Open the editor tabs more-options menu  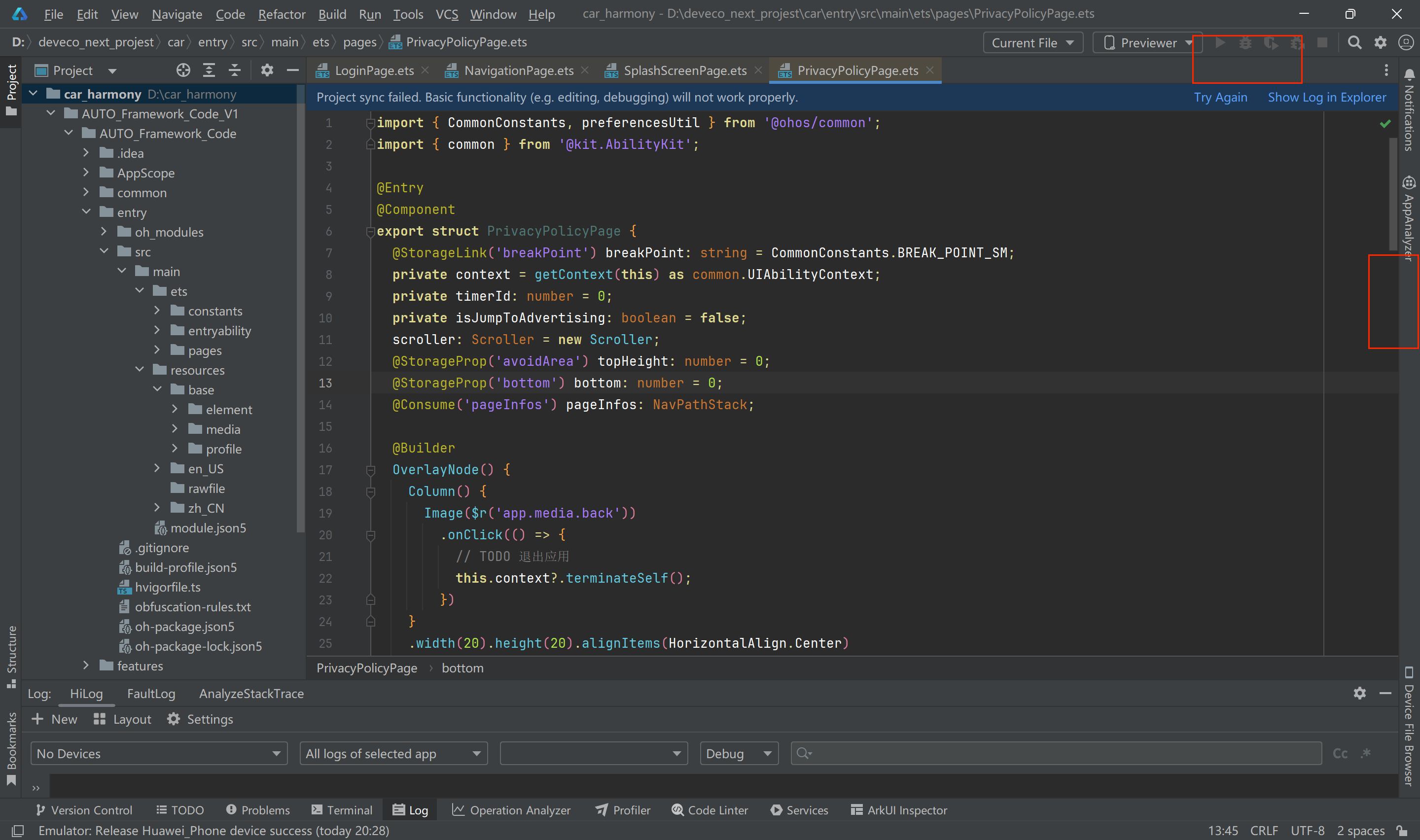(x=1386, y=70)
